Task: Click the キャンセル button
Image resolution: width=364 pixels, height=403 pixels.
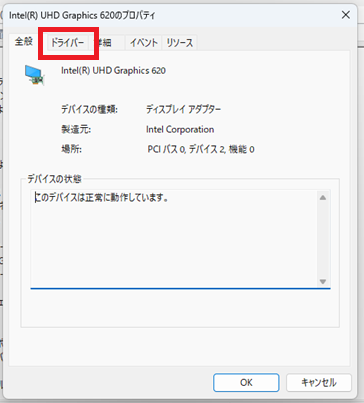Action: [x=319, y=382]
